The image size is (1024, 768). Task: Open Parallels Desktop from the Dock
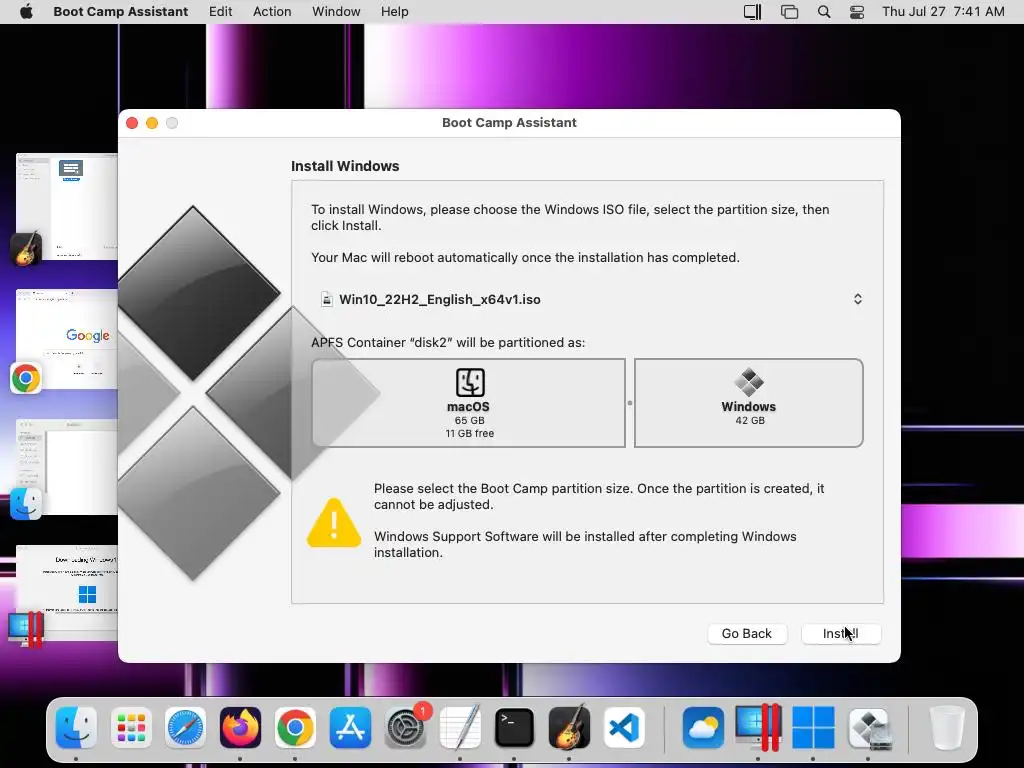tap(758, 727)
